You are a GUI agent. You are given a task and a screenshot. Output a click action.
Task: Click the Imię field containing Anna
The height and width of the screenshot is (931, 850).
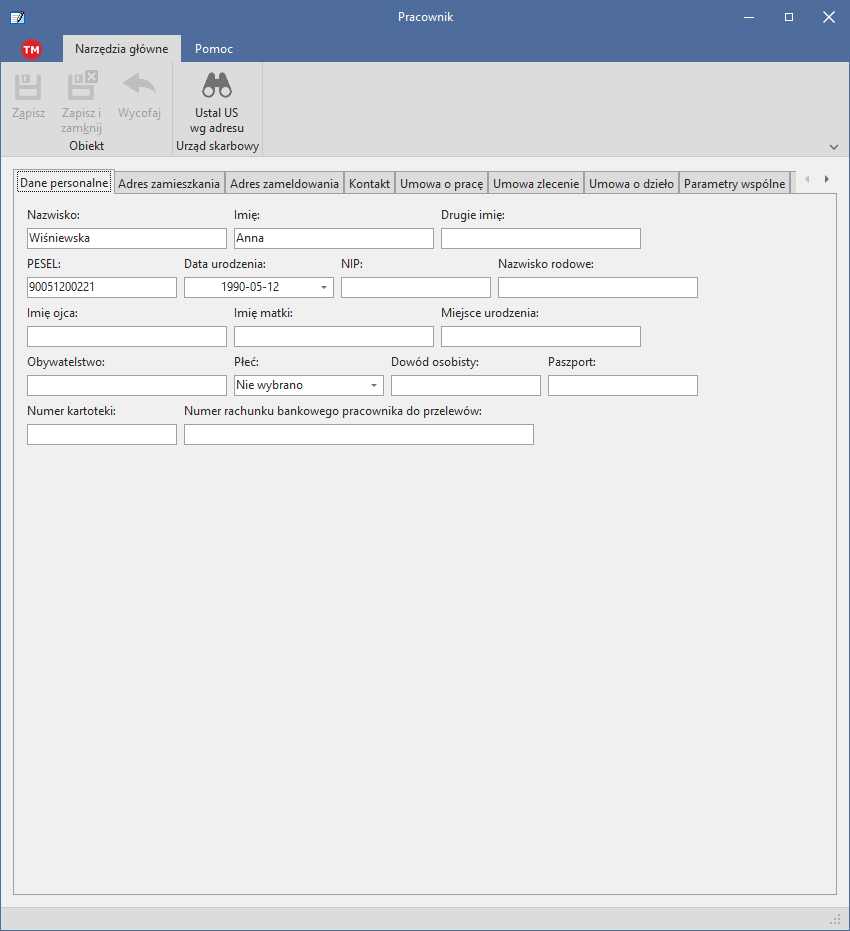pyautogui.click(x=334, y=239)
